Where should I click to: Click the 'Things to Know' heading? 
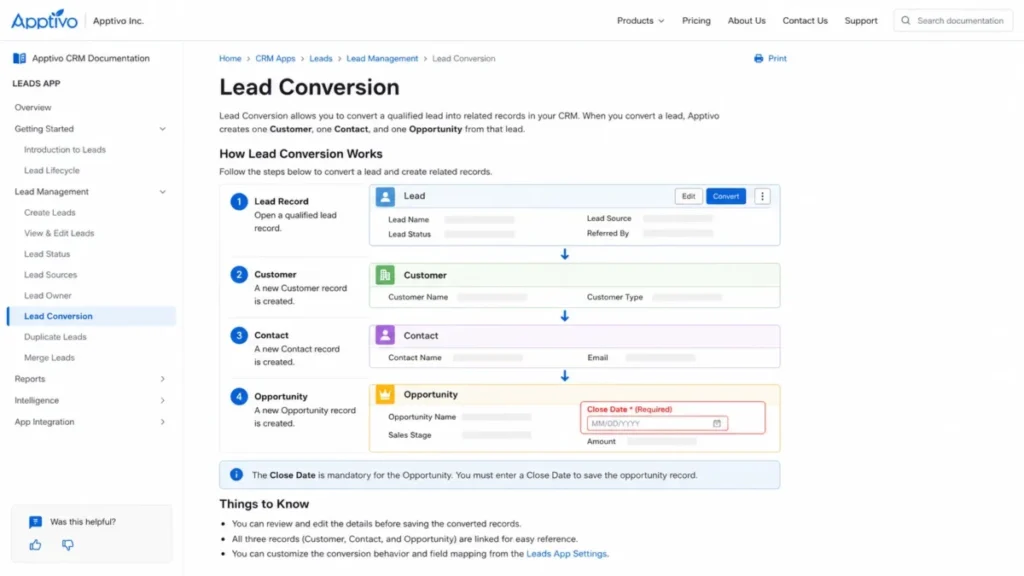[x=264, y=504]
